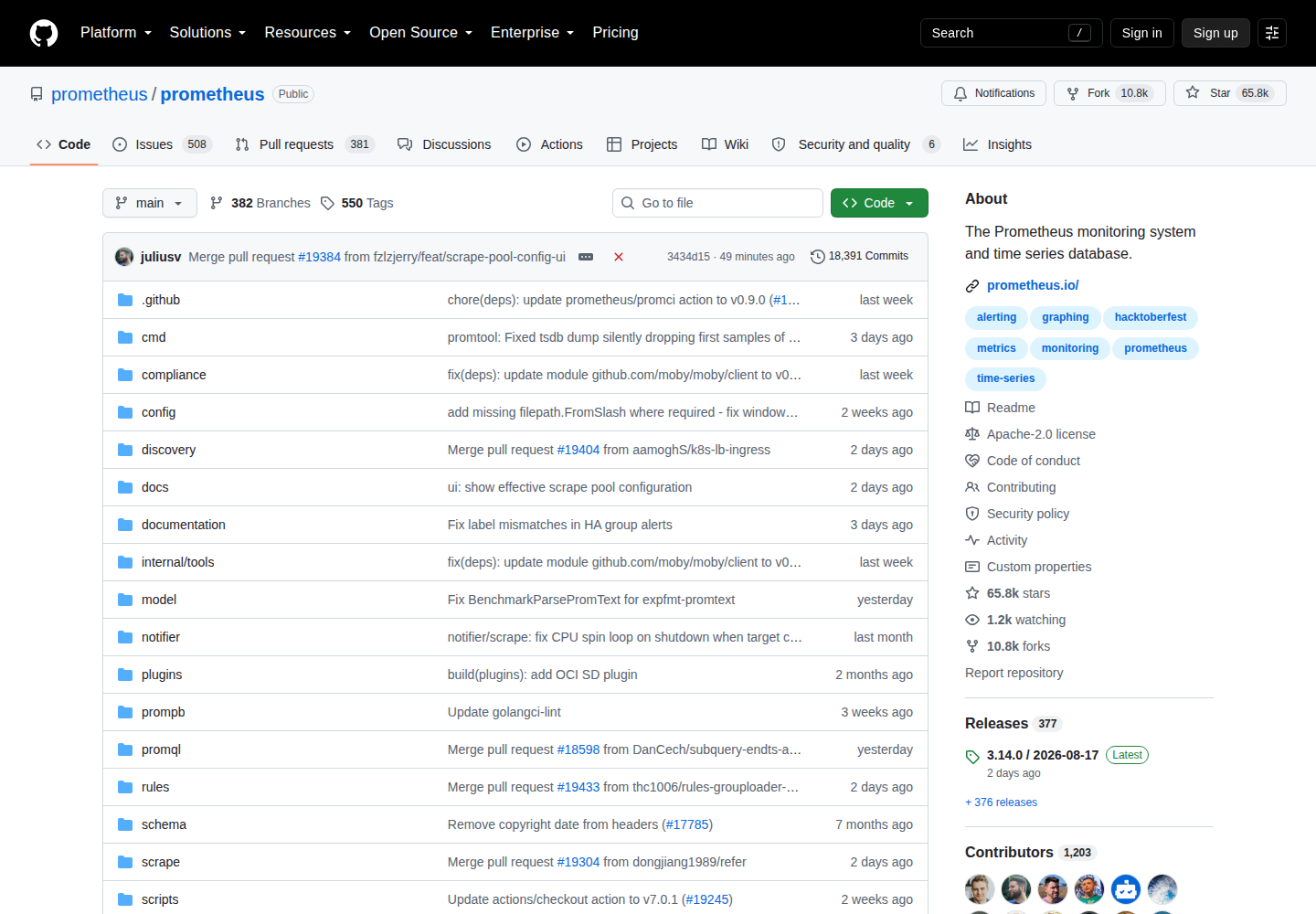Click the license scale icon
The height and width of the screenshot is (914, 1316).
[972, 434]
